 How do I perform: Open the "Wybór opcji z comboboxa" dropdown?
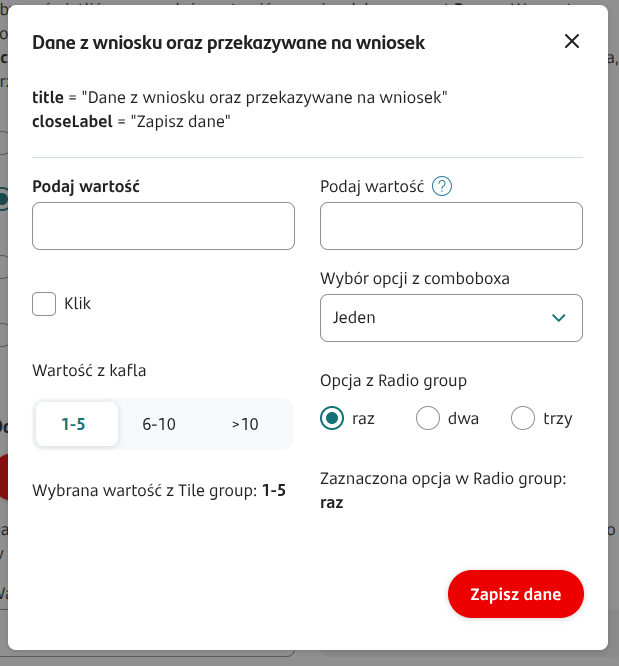tap(450, 318)
